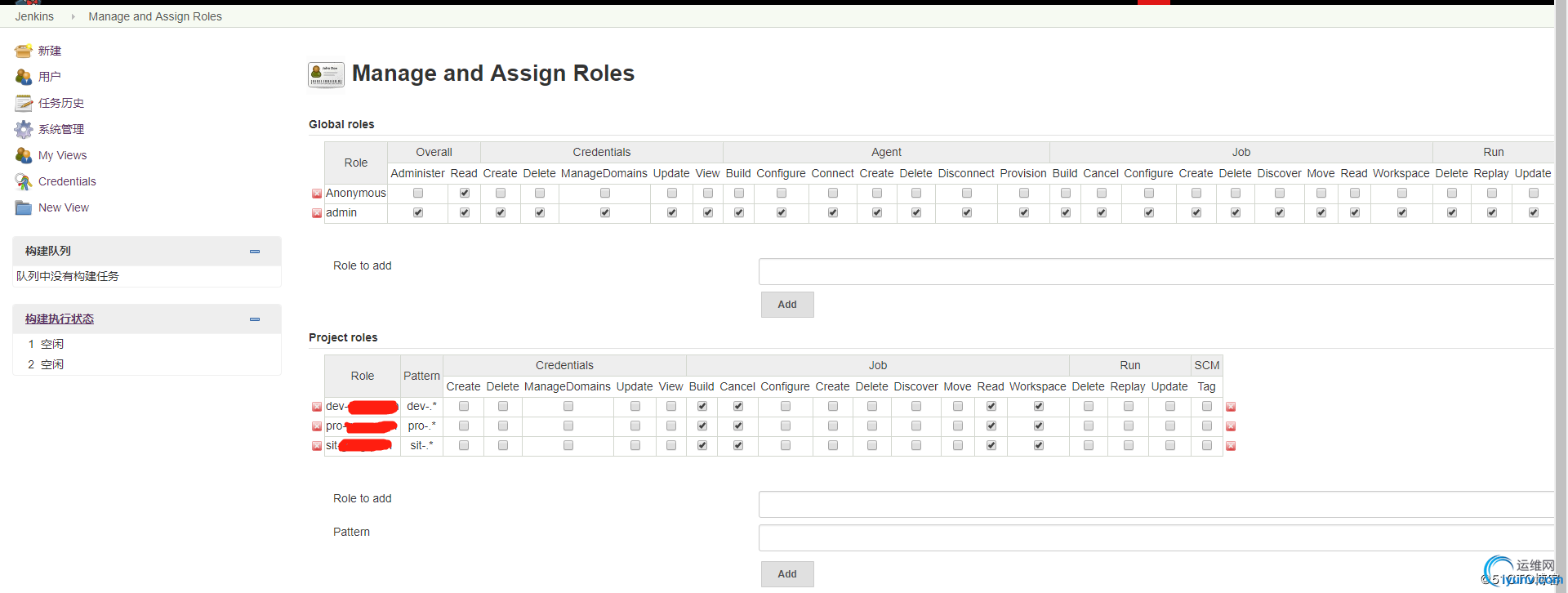Viewport: 1568px width, 593px height.
Task: Check pro- role Job Configure checkbox
Action: (786, 426)
